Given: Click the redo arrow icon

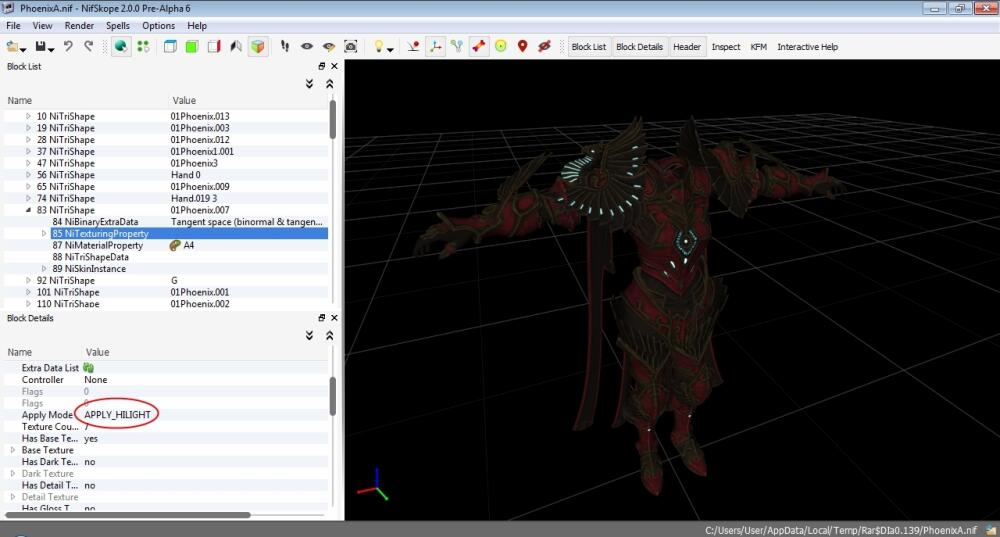Looking at the screenshot, I should click(89, 46).
